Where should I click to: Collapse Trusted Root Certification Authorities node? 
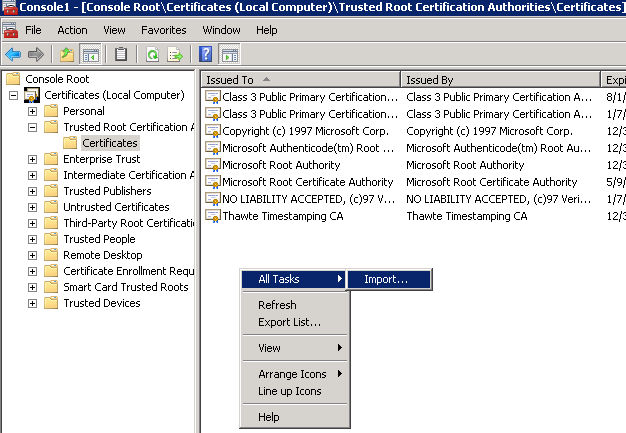pyautogui.click(x=32, y=127)
